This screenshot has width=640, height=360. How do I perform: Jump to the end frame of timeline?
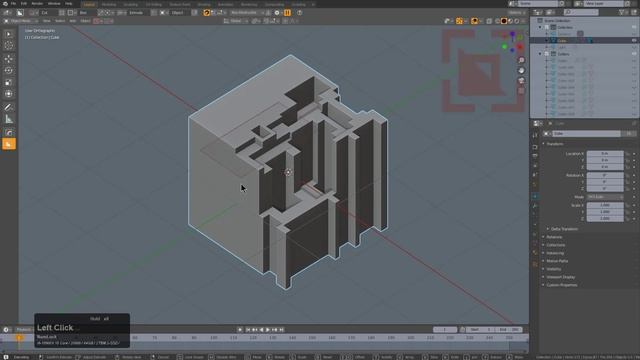point(281,329)
